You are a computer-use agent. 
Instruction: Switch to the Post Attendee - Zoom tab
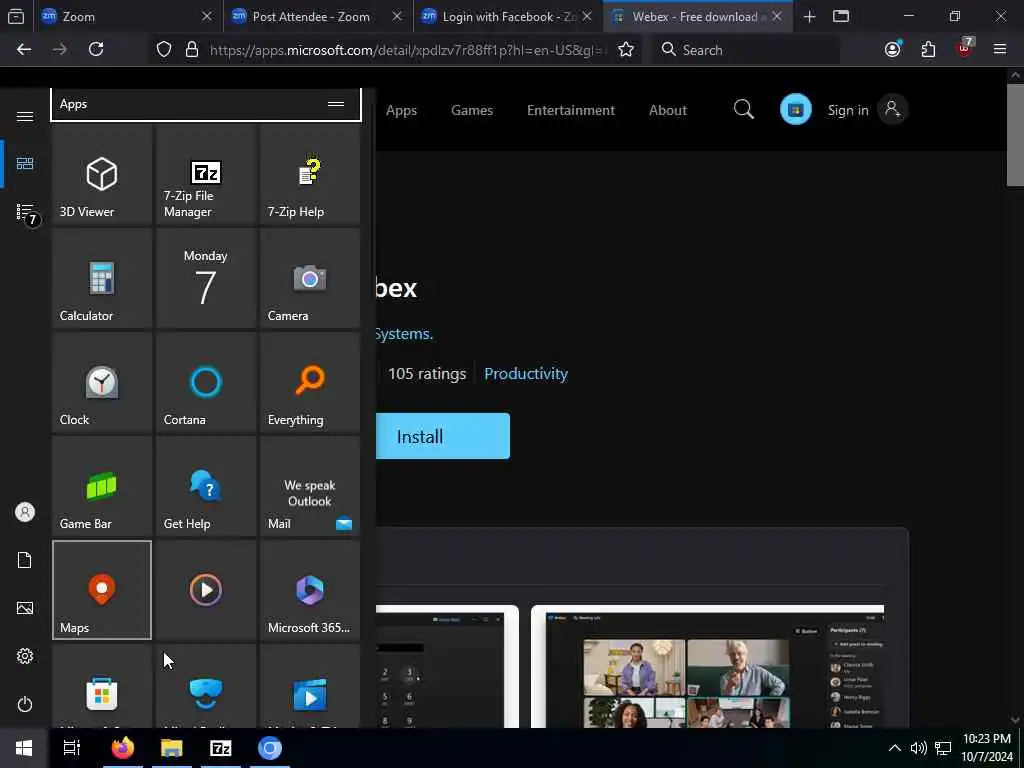(x=317, y=16)
